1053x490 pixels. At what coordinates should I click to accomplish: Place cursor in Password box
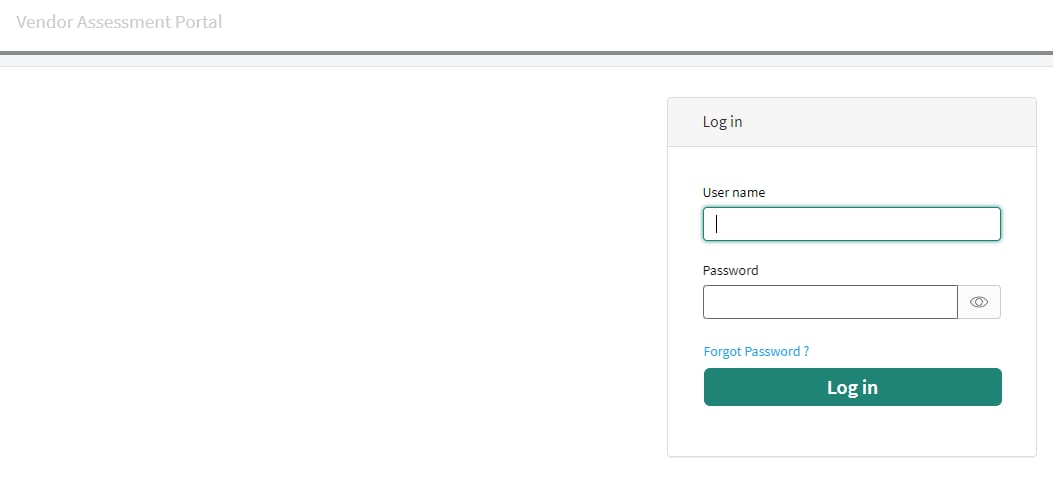830,302
